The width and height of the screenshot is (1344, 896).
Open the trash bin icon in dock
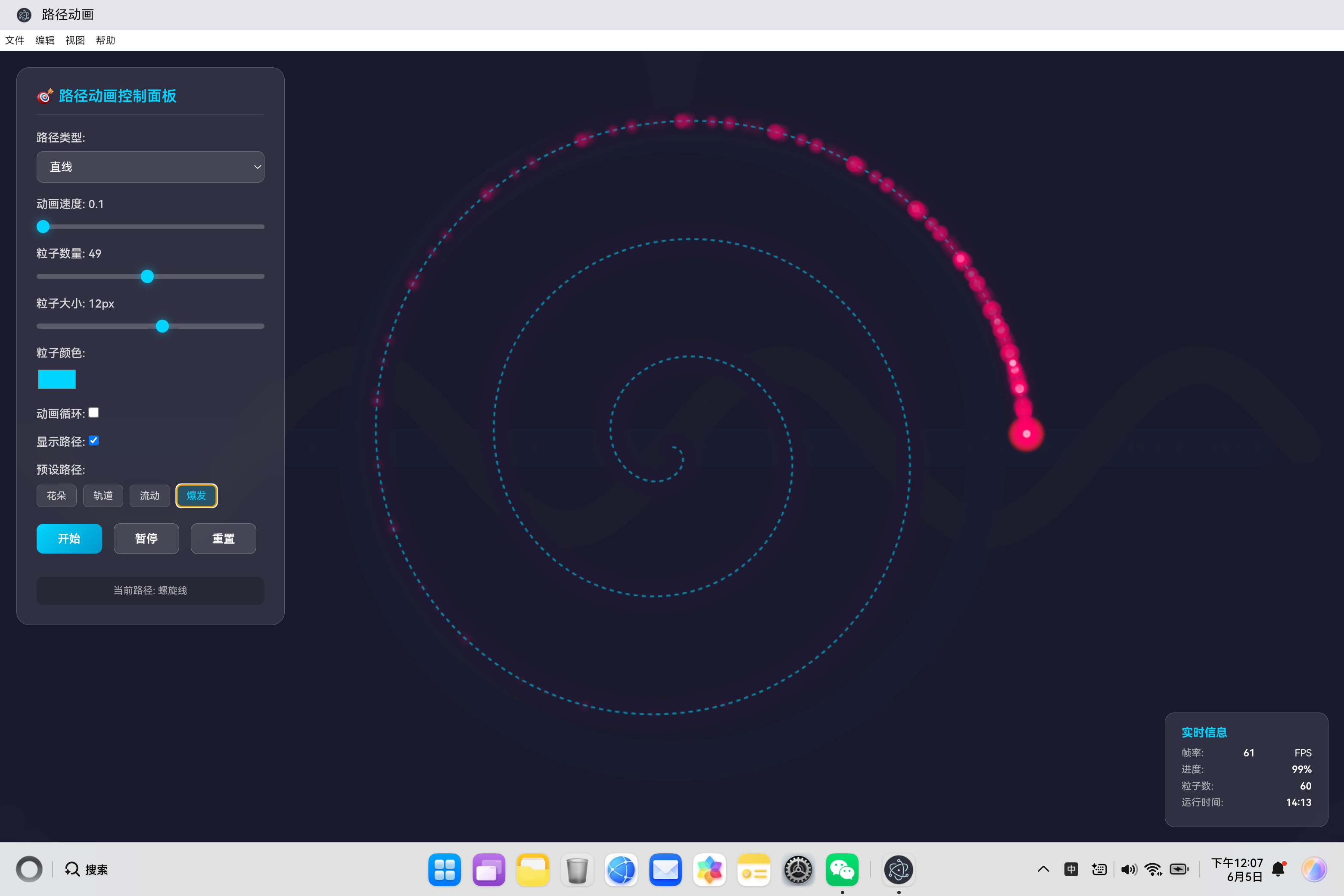coord(577,870)
